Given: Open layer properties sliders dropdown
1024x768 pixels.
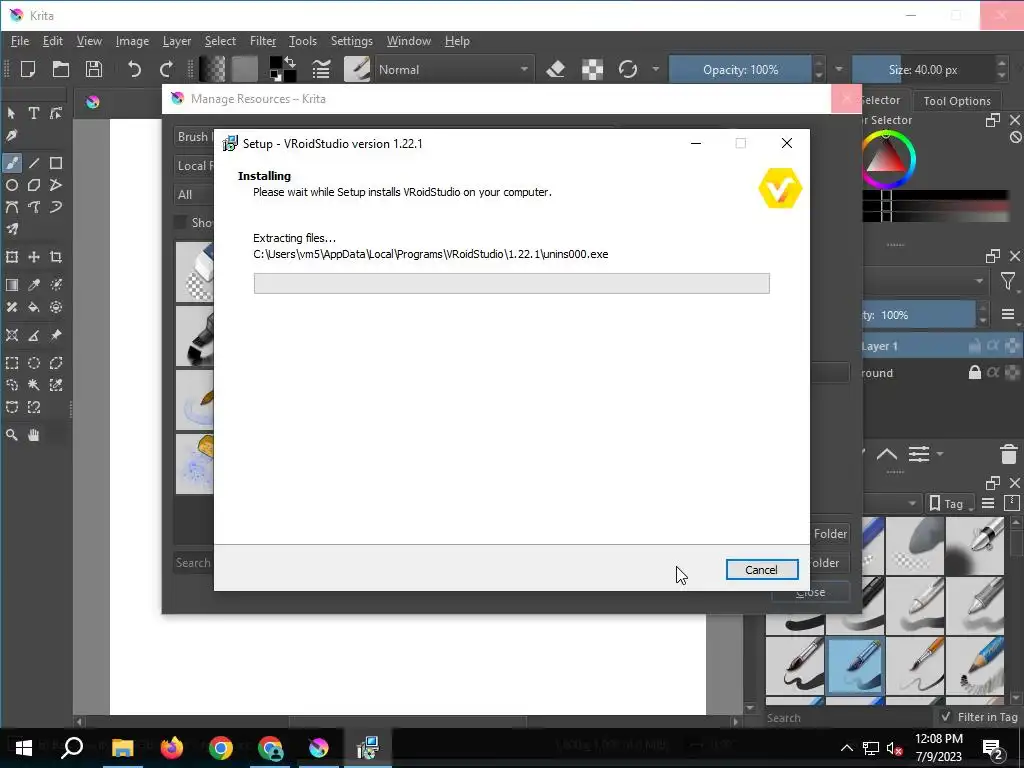Looking at the screenshot, I should click(923, 454).
